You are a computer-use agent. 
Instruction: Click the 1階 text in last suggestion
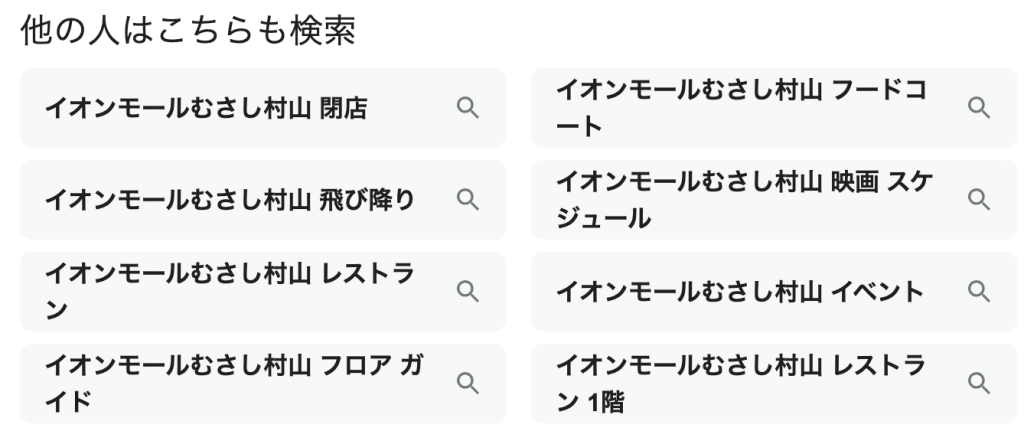[x=608, y=402]
